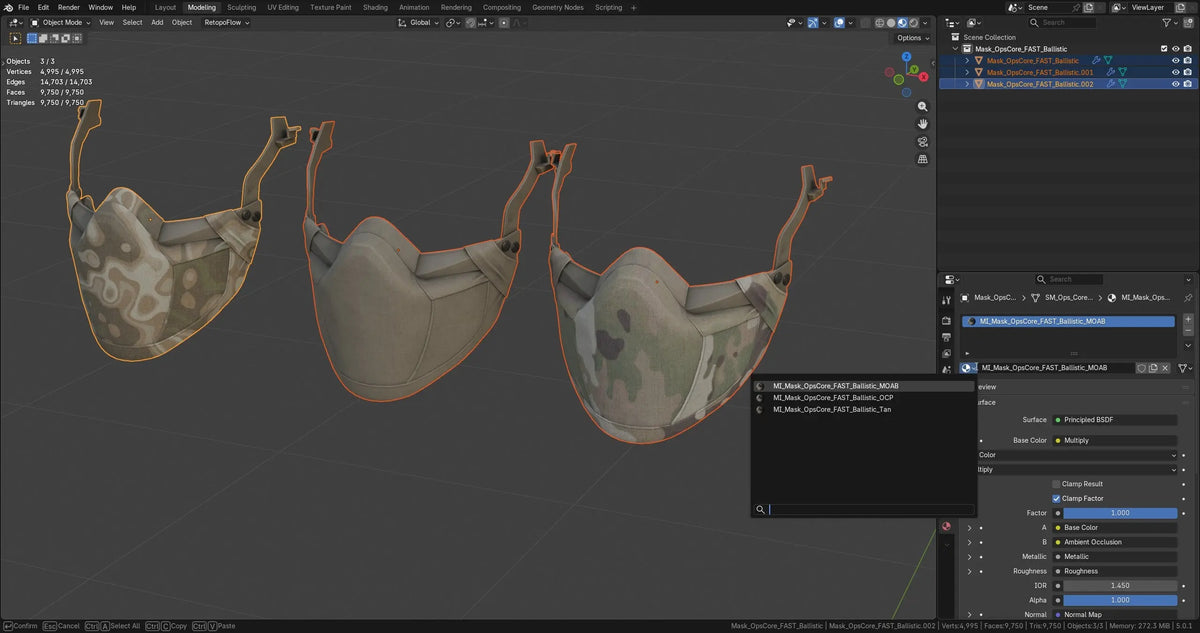The width and height of the screenshot is (1200, 633).
Task: Open the viewport Options dropdown
Action: point(912,38)
